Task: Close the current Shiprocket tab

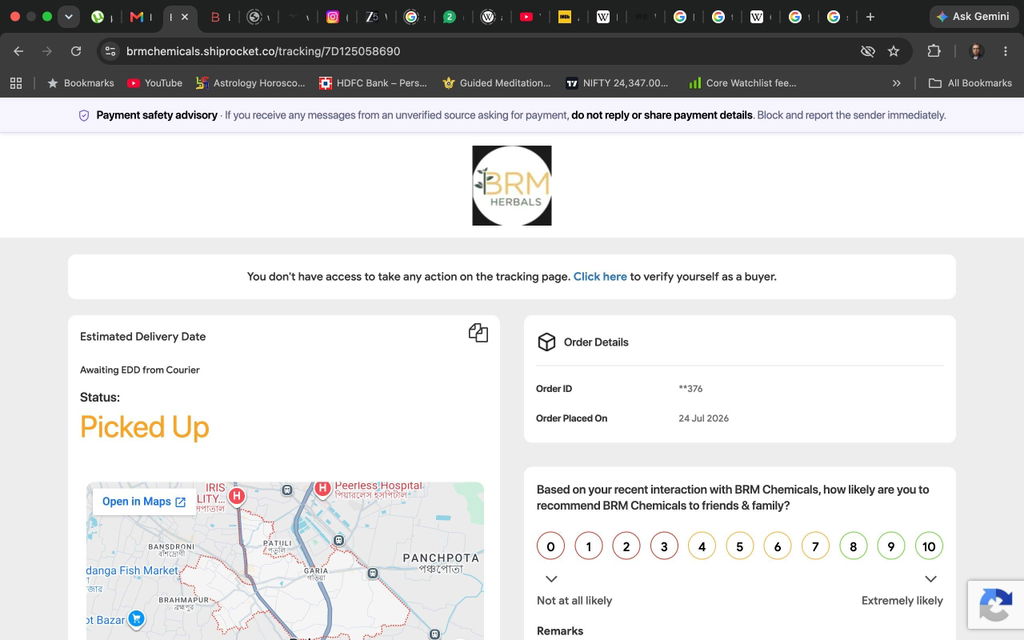Action: [185, 17]
